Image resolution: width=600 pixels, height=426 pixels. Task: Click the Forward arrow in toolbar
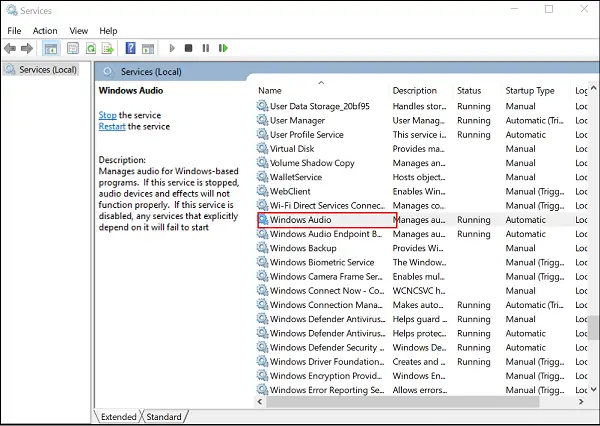pyautogui.click(x=29, y=48)
